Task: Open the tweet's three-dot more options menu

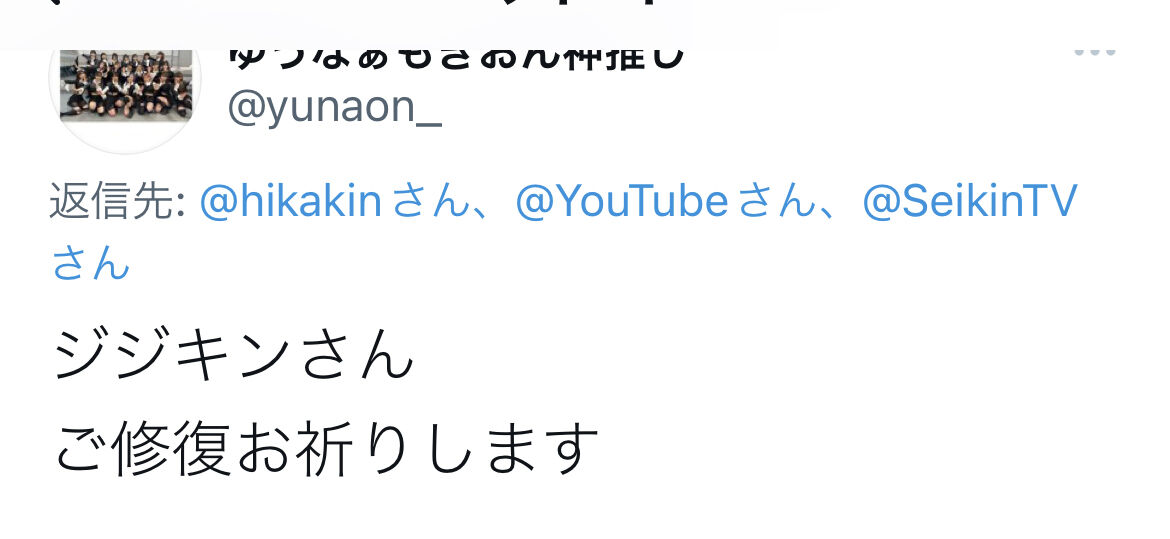Action: click(x=1095, y=52)
